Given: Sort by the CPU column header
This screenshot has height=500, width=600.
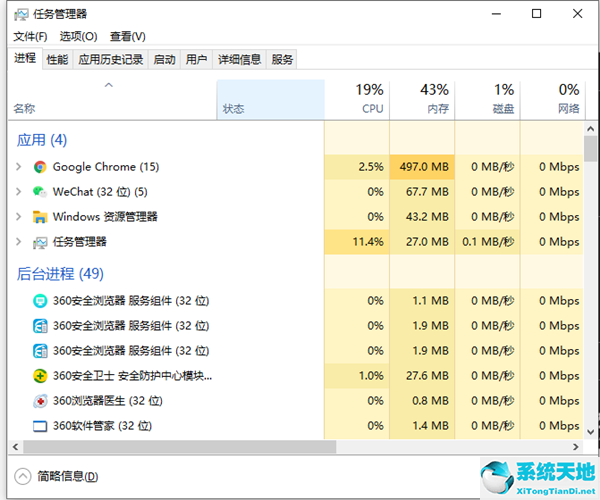Looking at the screenshot, I should [x=357, y=100].
